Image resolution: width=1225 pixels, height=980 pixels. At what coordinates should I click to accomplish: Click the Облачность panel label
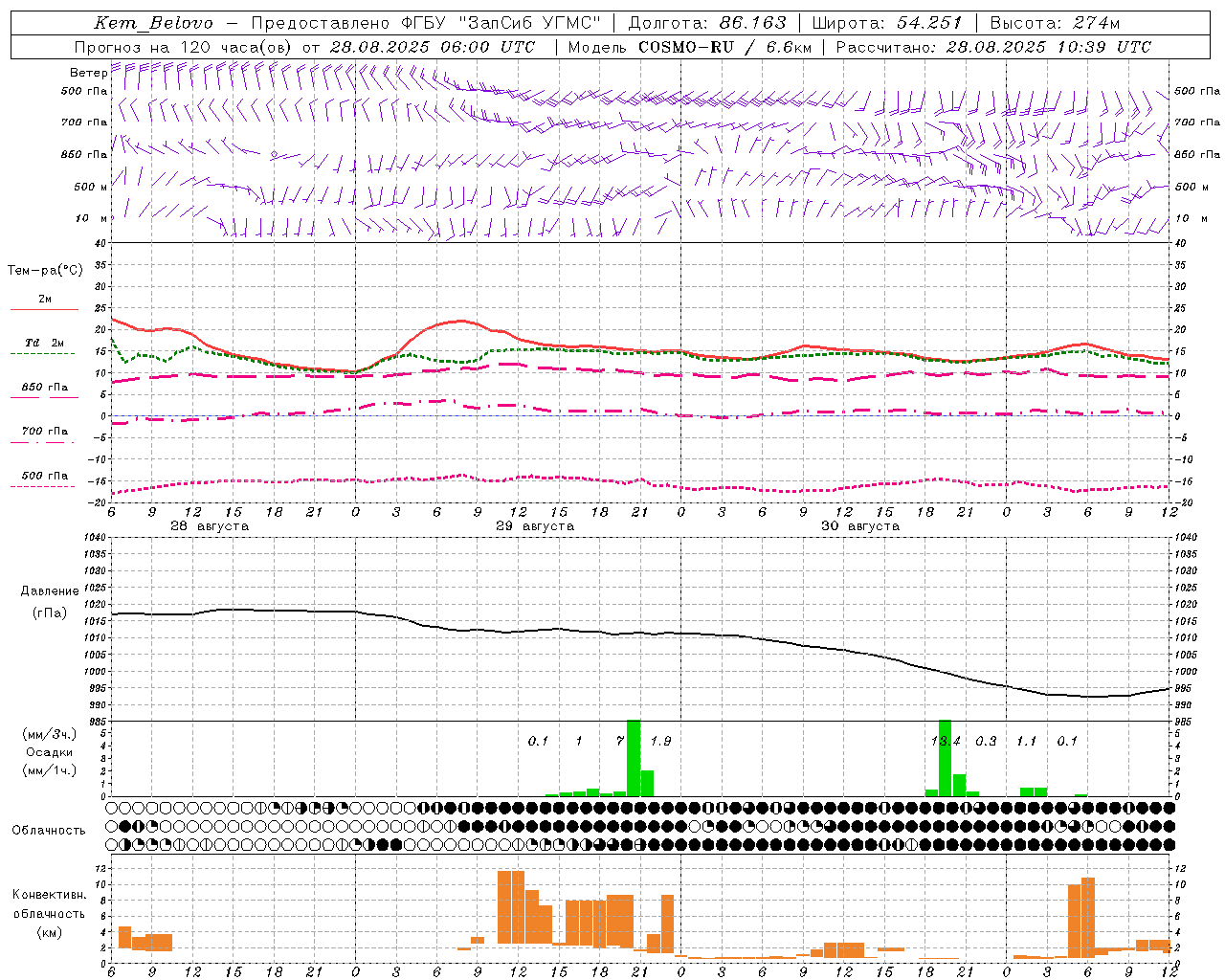pyautogui.click(x=49, y=831)
